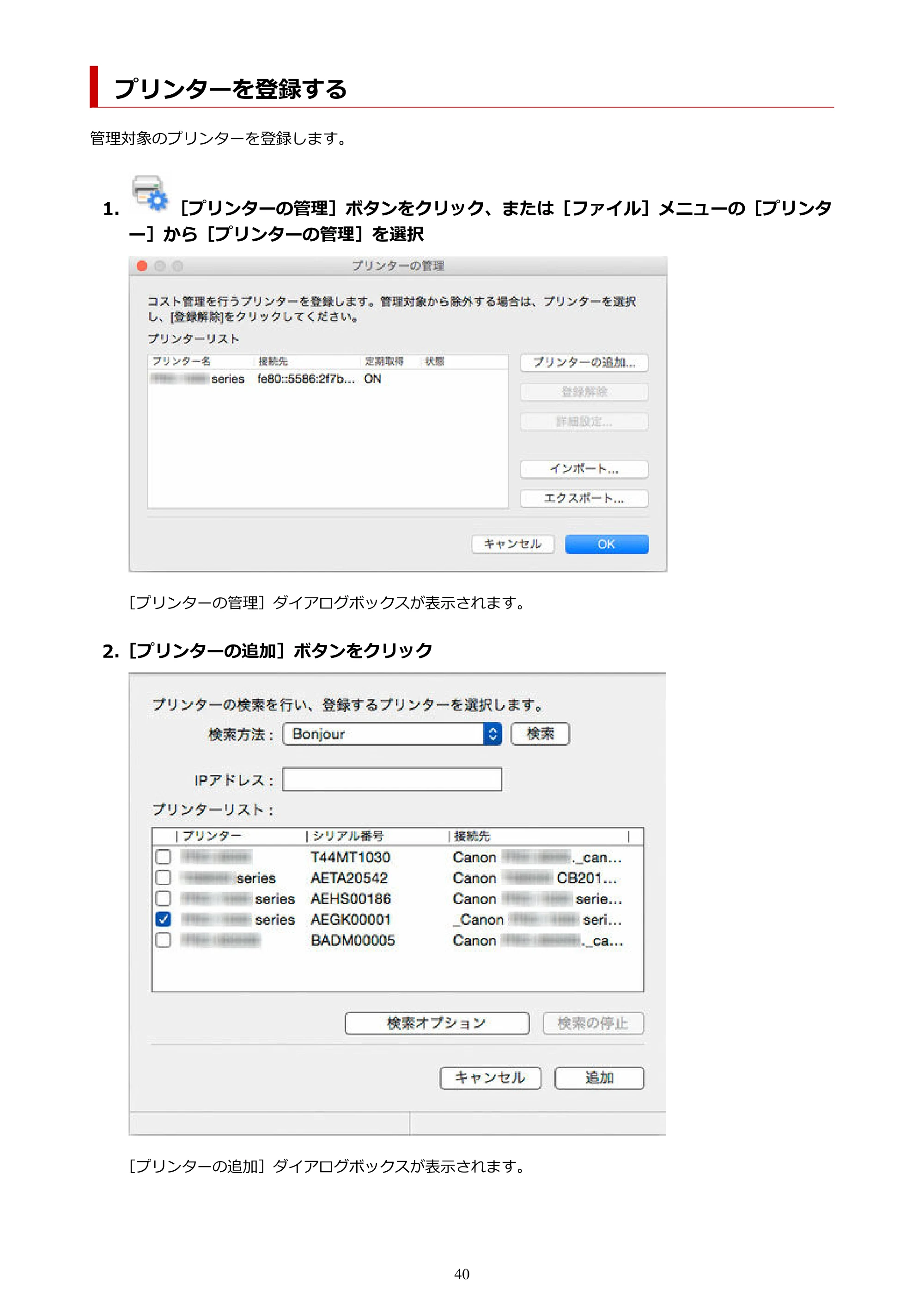Check the box for serial AEHS00186
This screenshot has width=924, height=1307.
pyautogui.click(x=164, y=899)
